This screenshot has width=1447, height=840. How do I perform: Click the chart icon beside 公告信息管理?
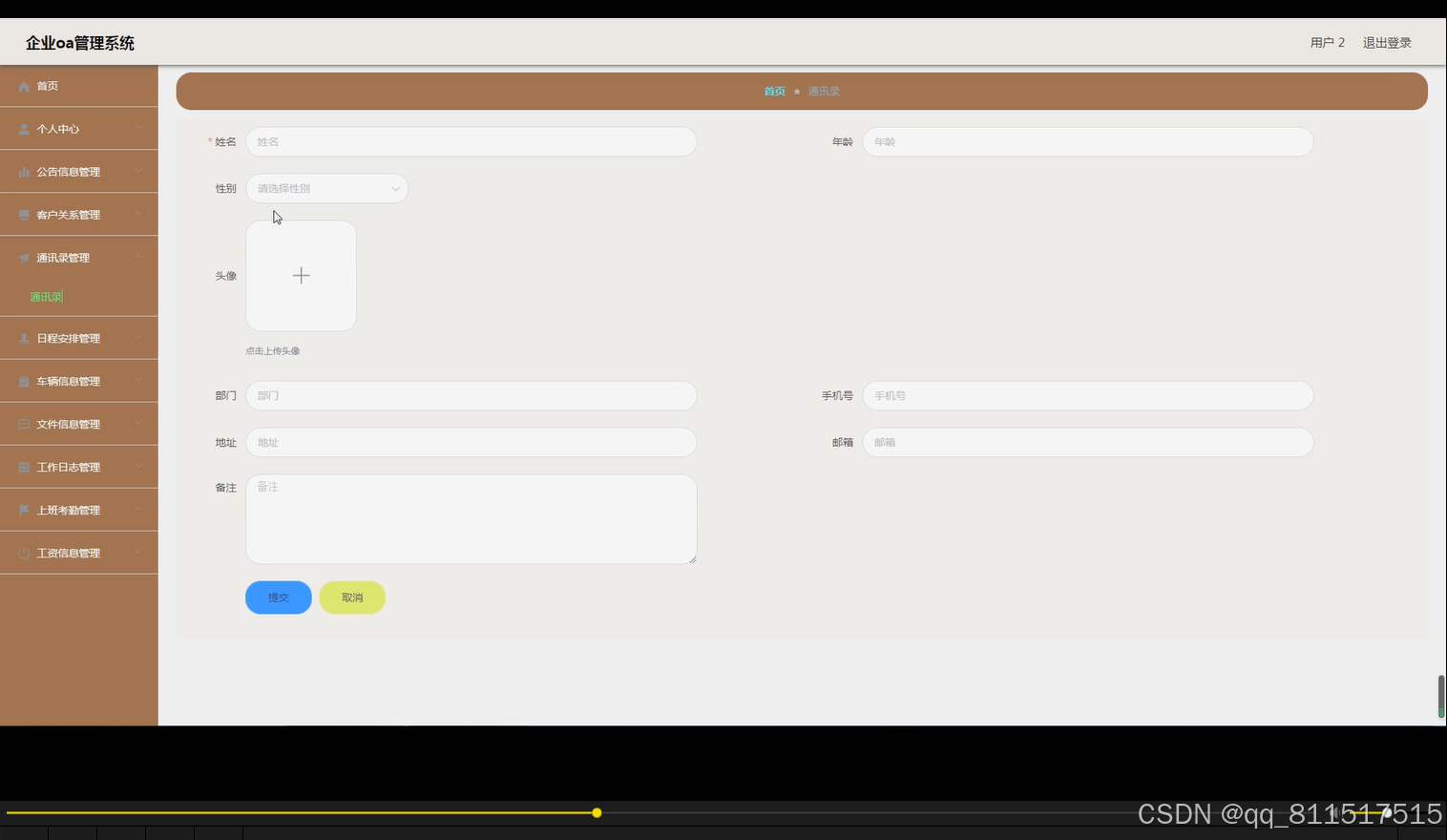pos(24,172)
